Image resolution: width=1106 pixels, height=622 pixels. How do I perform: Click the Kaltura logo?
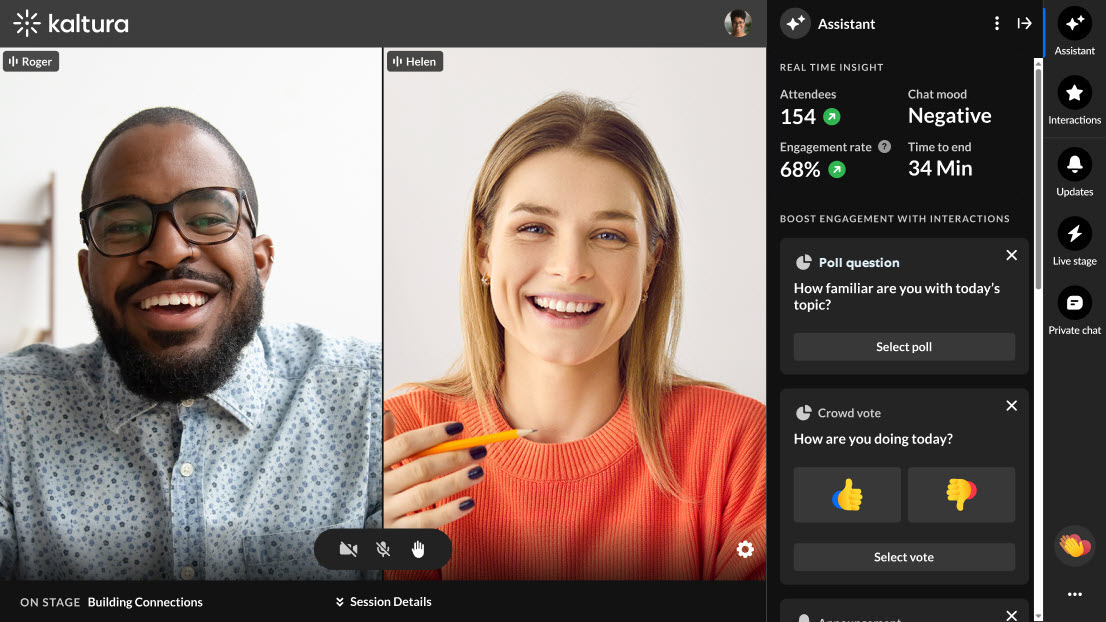(x=71, y=23)
